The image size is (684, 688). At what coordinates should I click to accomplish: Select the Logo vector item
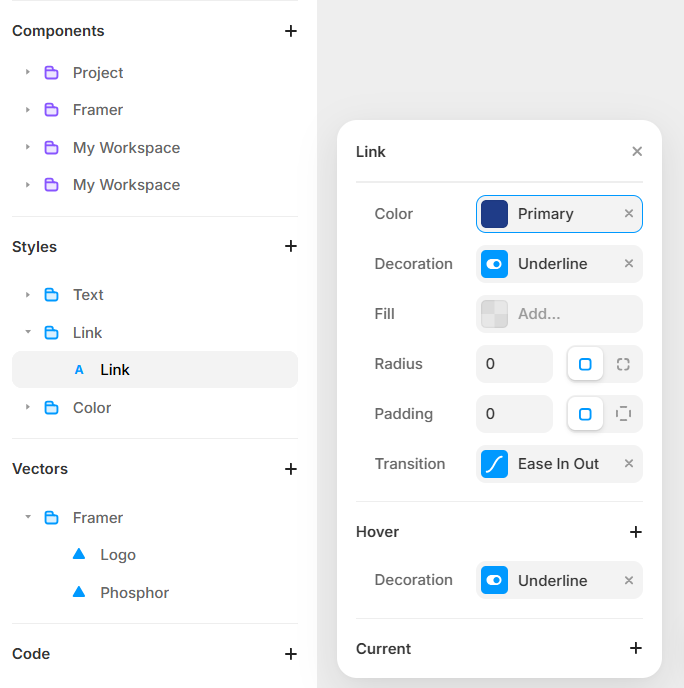tap(117, 555)
